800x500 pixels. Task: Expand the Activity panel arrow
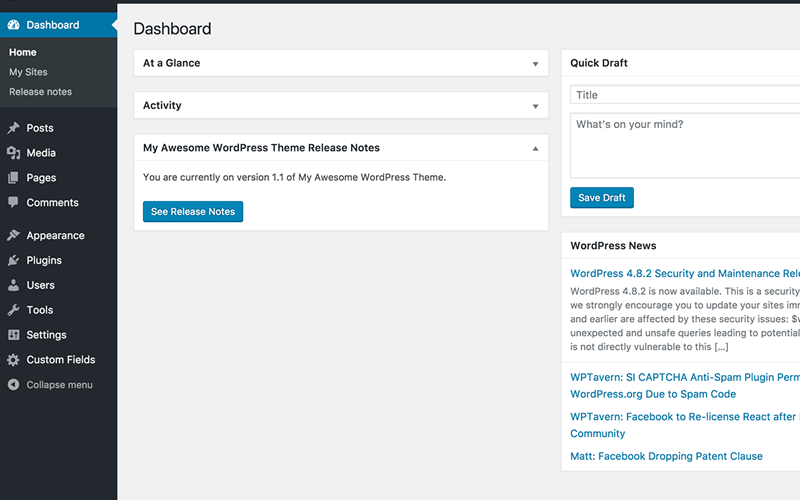(535, 106)
